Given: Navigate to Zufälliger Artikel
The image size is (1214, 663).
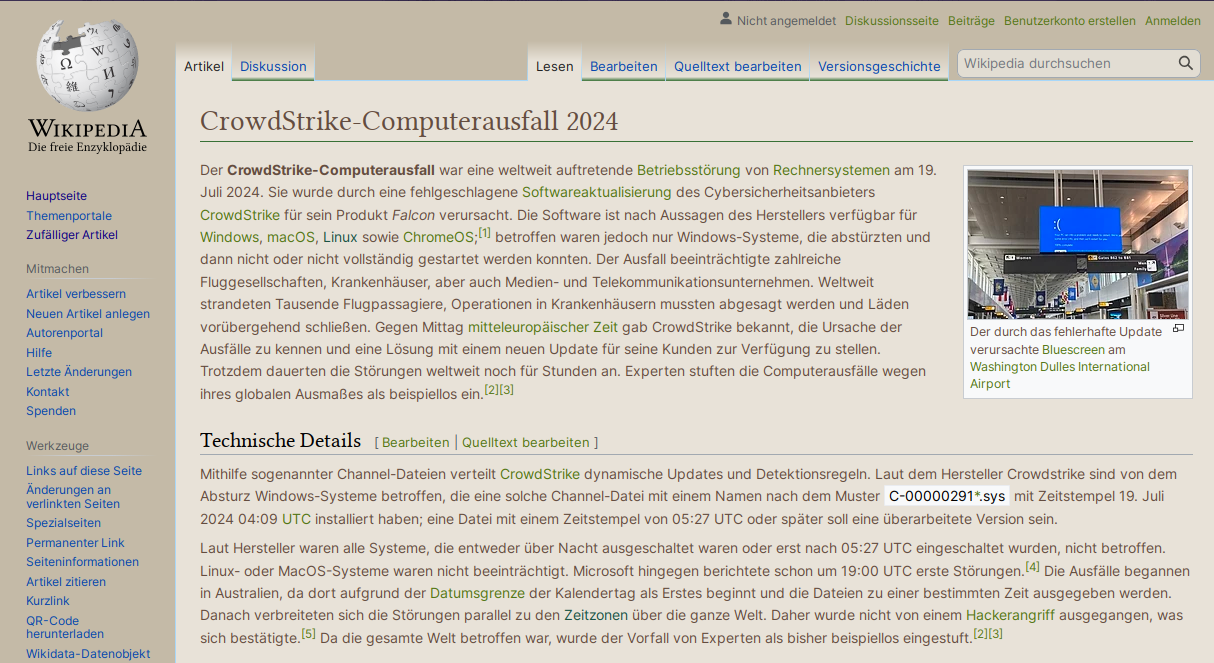Looking at the screenshot, I should [x=71, y=234].
